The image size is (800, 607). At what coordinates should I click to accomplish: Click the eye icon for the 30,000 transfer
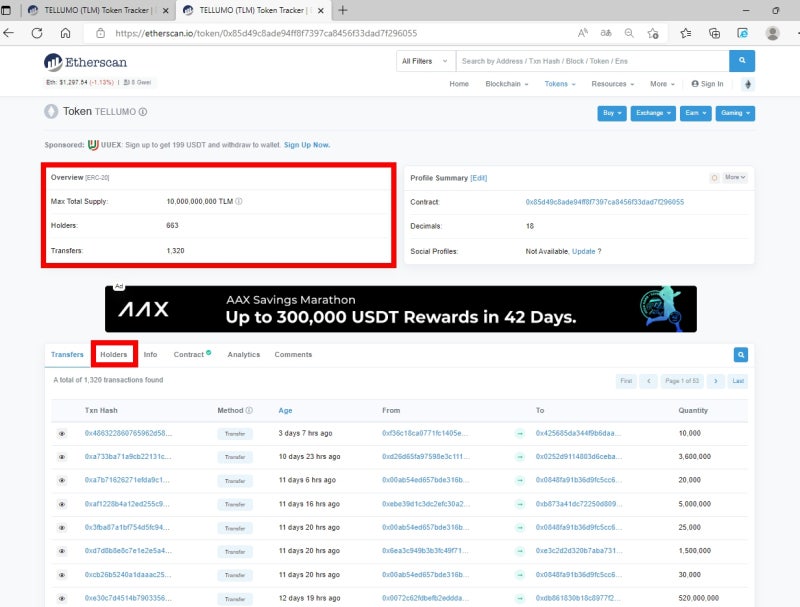(x=62, y=575)
